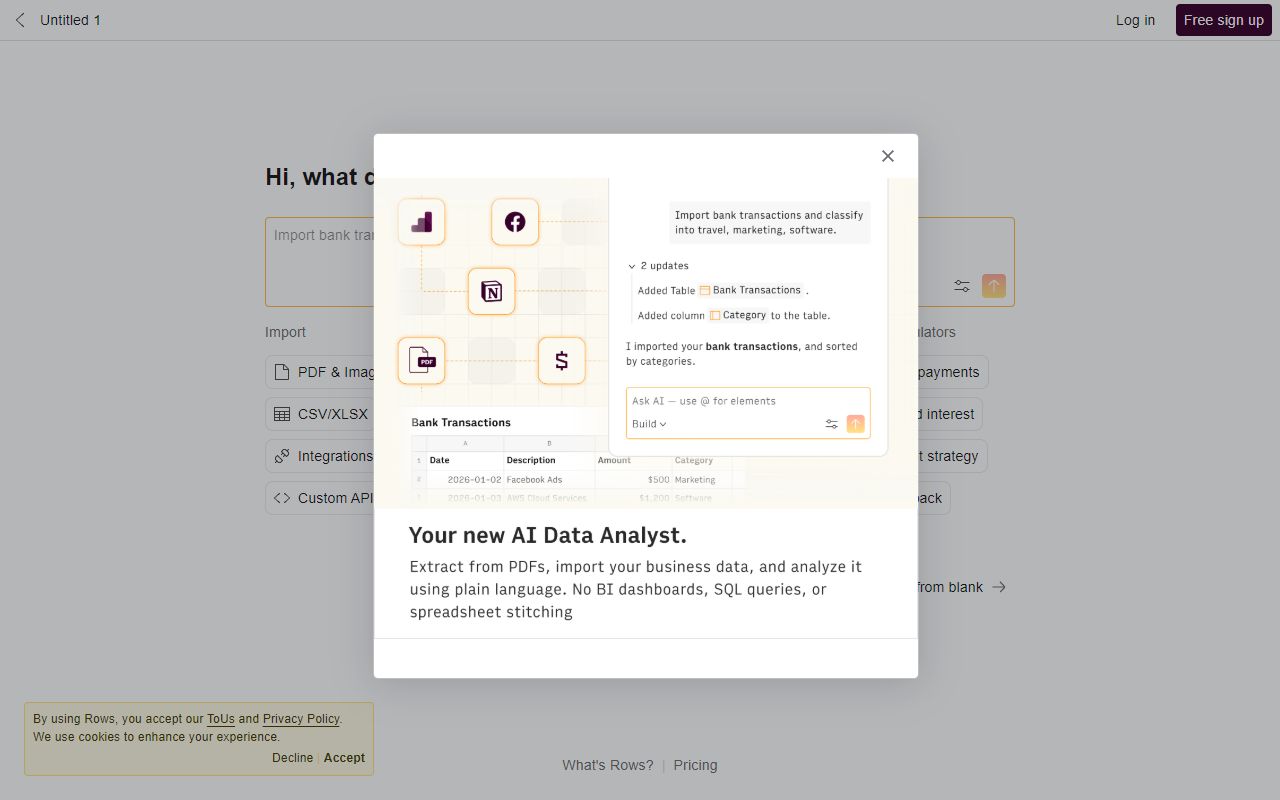Select the Notion integration icon
The height and width of the screenshot is (800, 1280).
coord(491,291)
